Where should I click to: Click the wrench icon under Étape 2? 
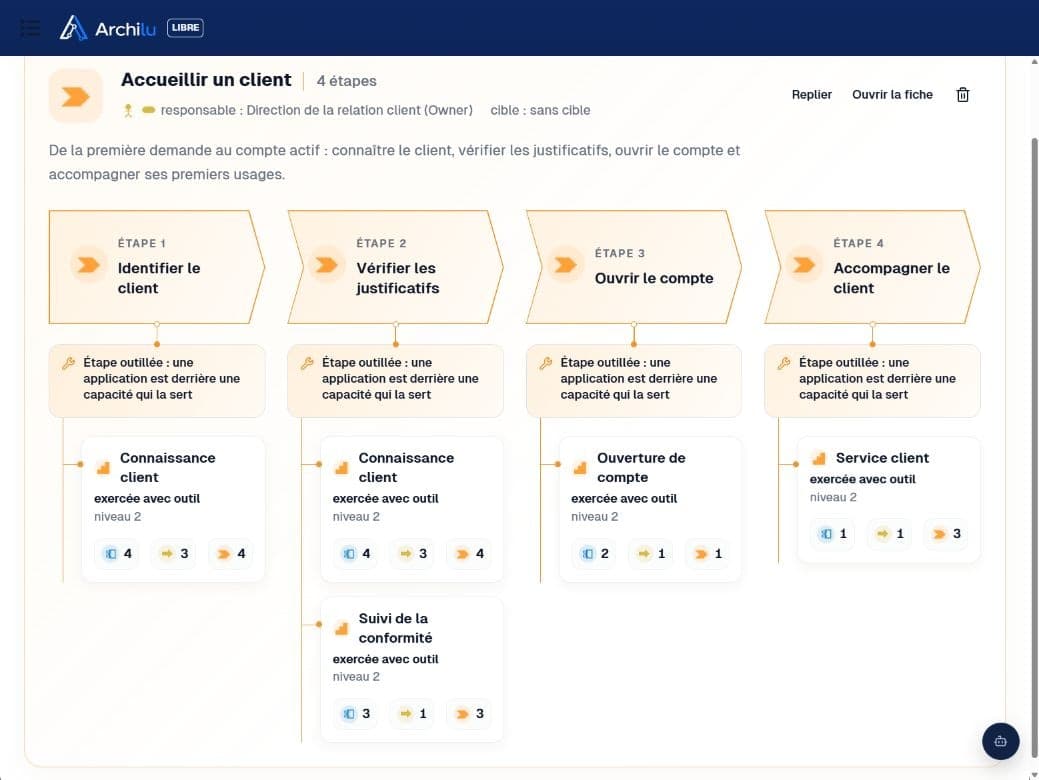(x=307, y=363)
